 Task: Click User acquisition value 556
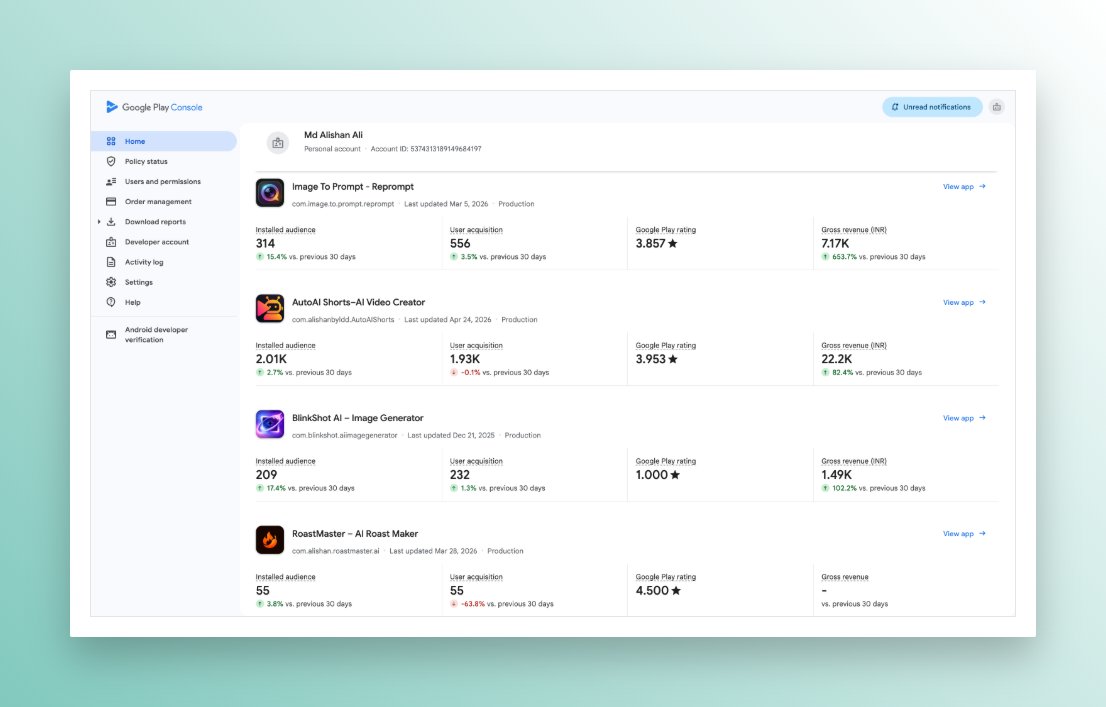(460, 243)
